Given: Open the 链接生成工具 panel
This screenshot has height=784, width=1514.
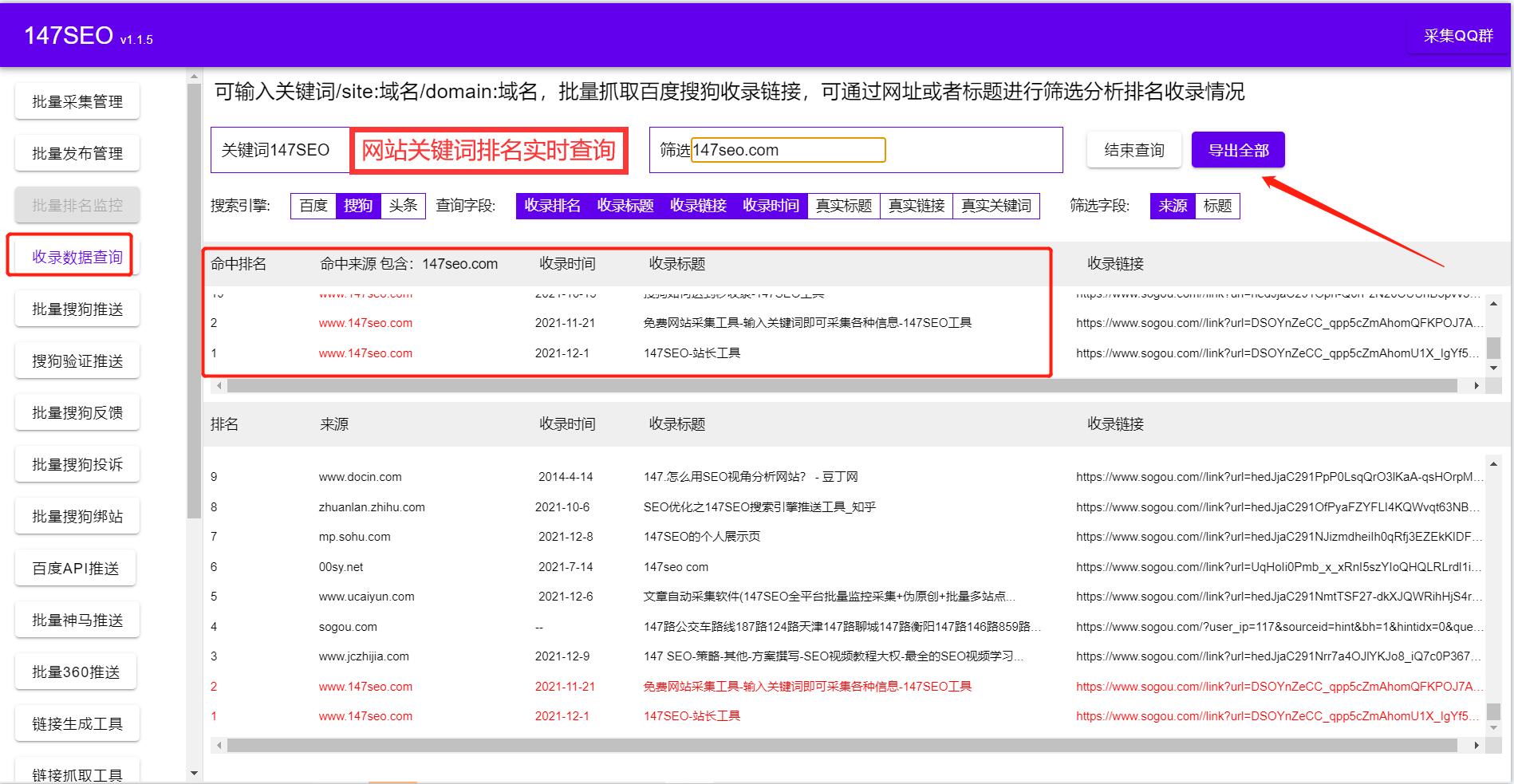Looking at the screenshot, I should pyautogui.click(x=76, y=723).
